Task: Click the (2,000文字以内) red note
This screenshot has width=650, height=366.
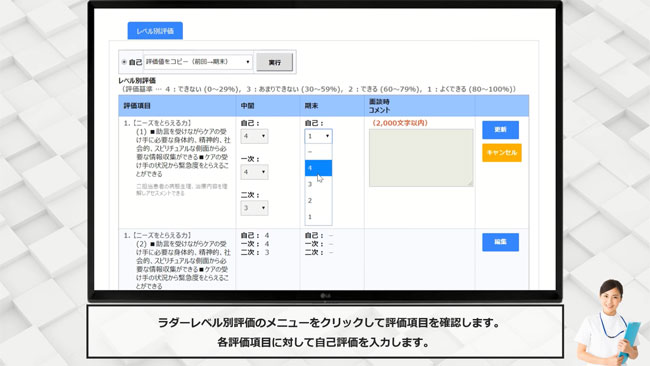Action: tap(400, 123)
